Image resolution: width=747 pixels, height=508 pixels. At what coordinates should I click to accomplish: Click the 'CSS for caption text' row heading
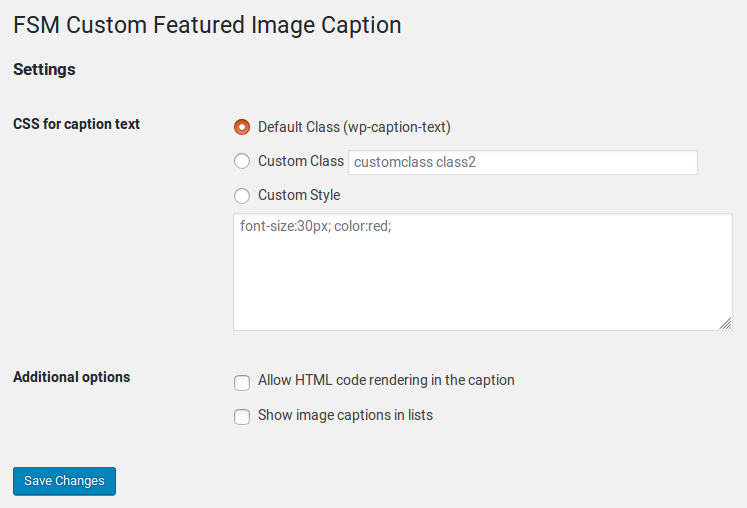[x=76, y=124]
